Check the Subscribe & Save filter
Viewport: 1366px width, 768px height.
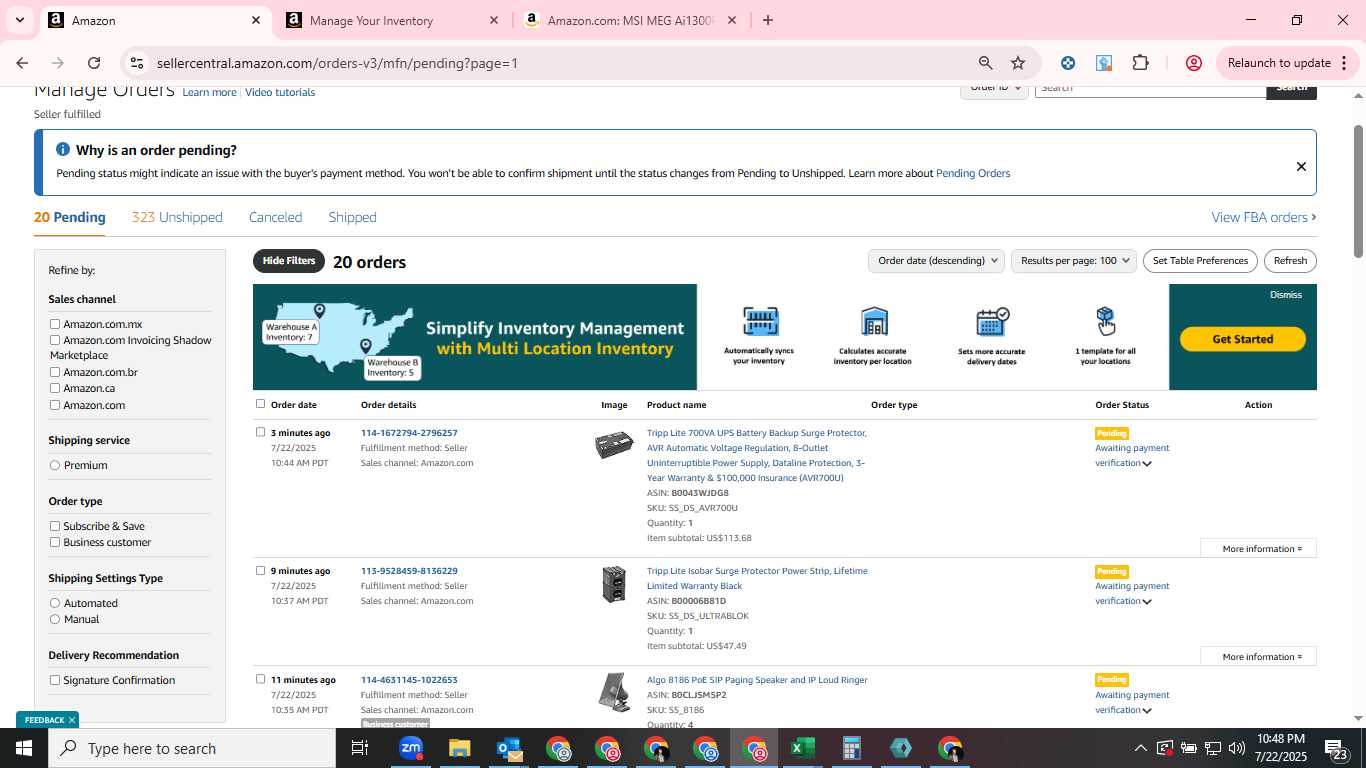point(55,526)
